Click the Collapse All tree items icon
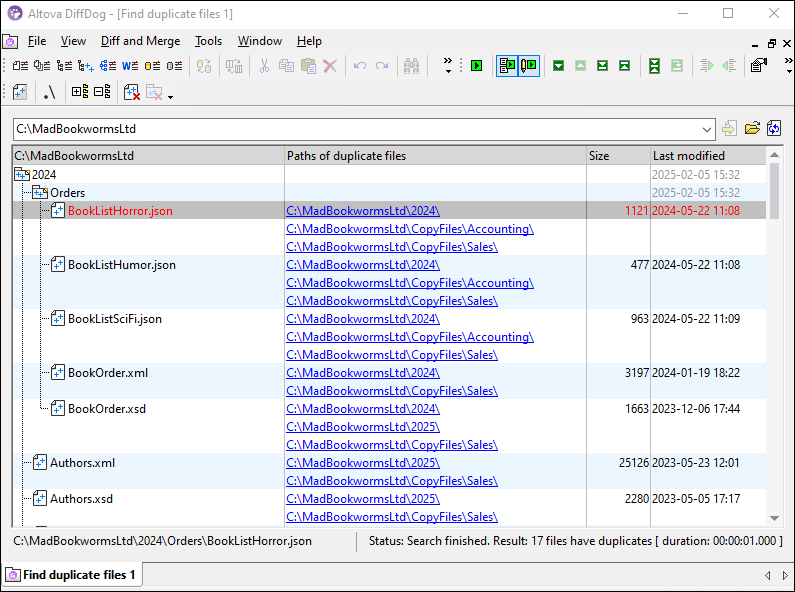The width and height of the screenshot is (795, 592). click(102, 93)
